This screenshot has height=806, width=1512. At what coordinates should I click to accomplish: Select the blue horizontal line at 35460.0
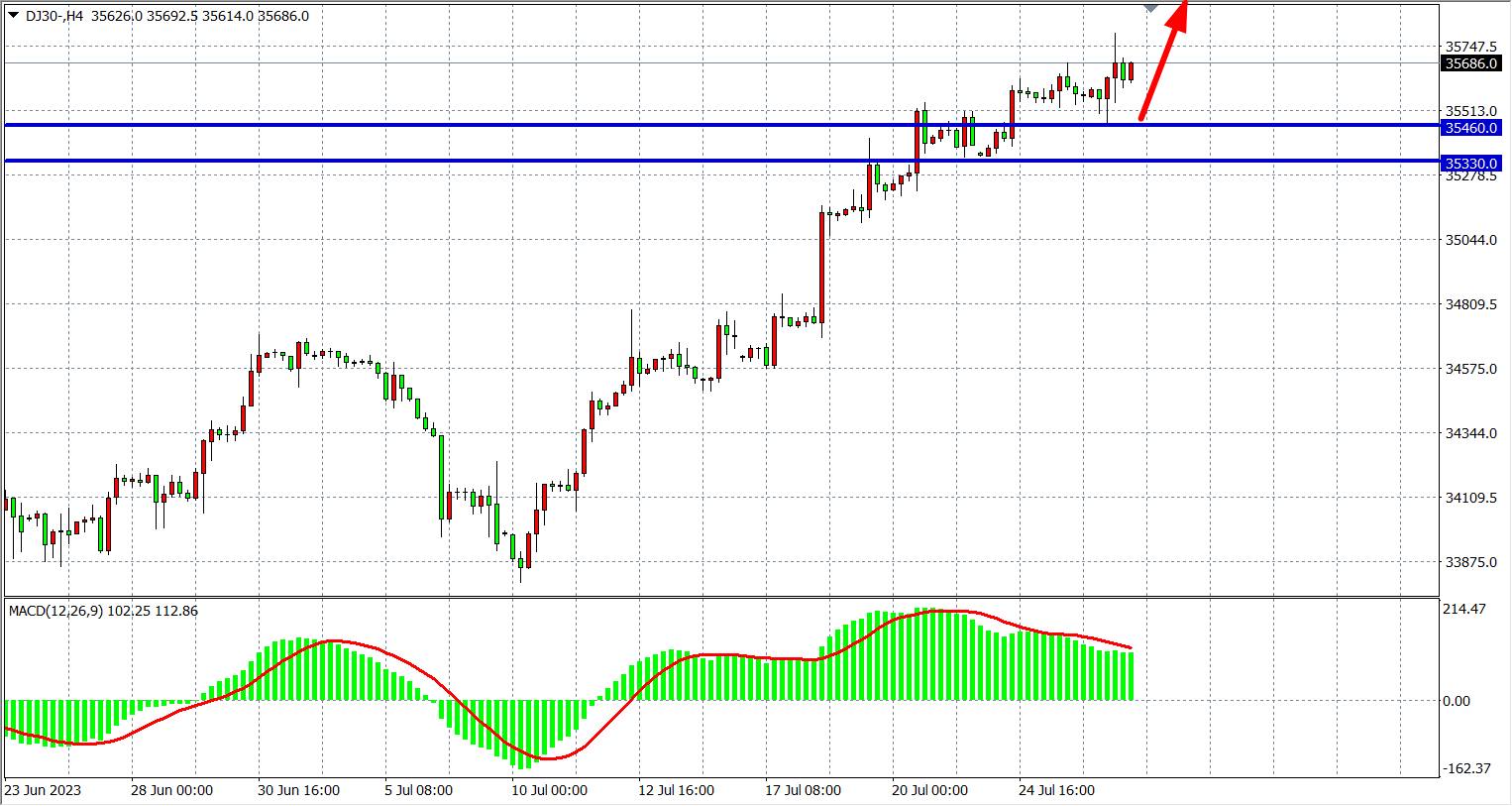594,125
